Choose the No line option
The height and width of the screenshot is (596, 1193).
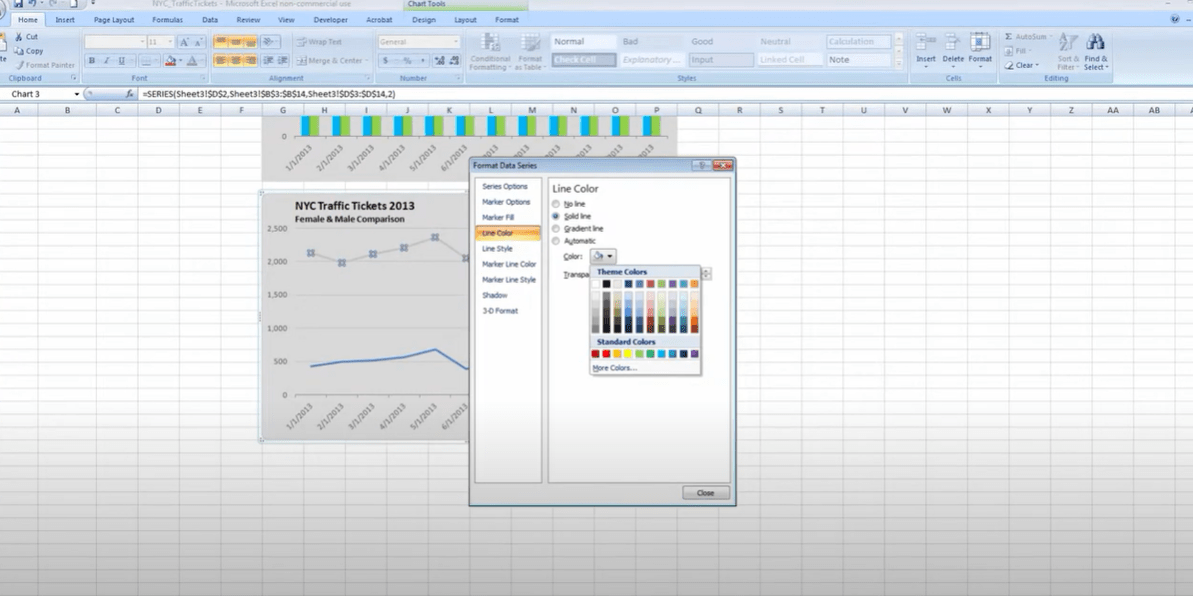[x=556, y=202]
